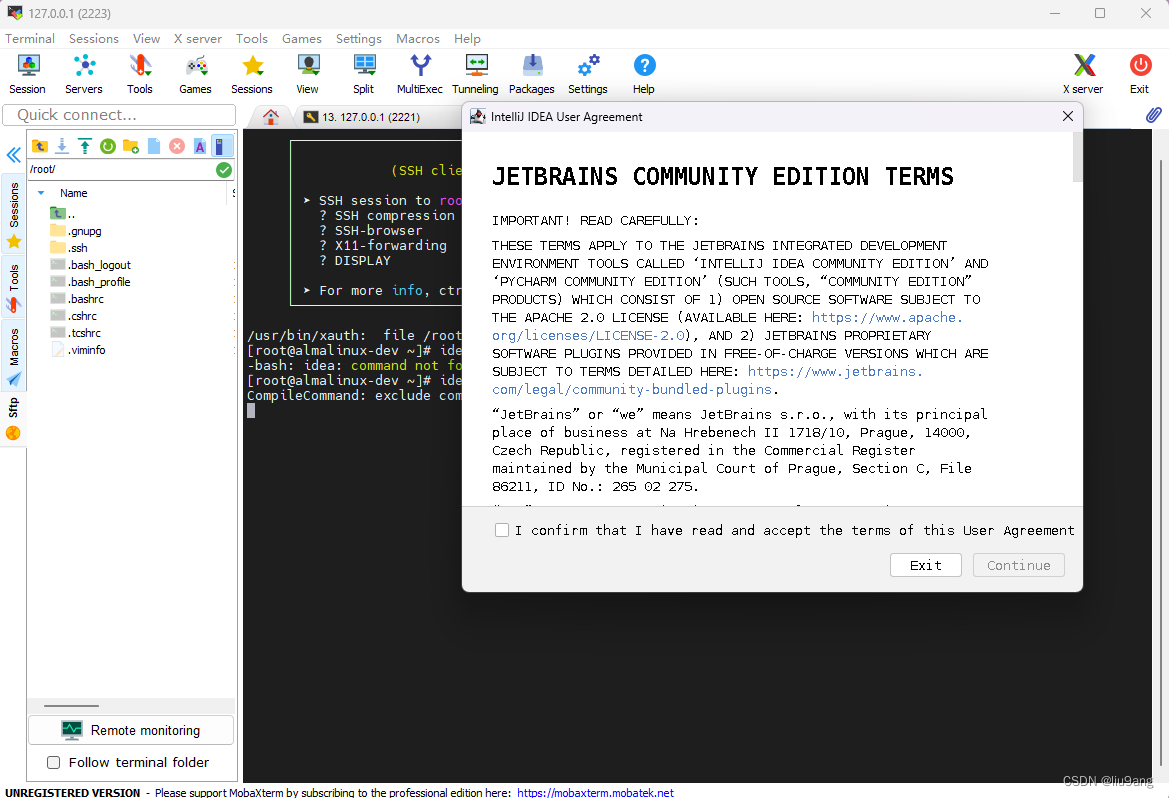Launch the MultiExec mode icon
This screenshot has width=1169, height=798.
coord(420,74)
